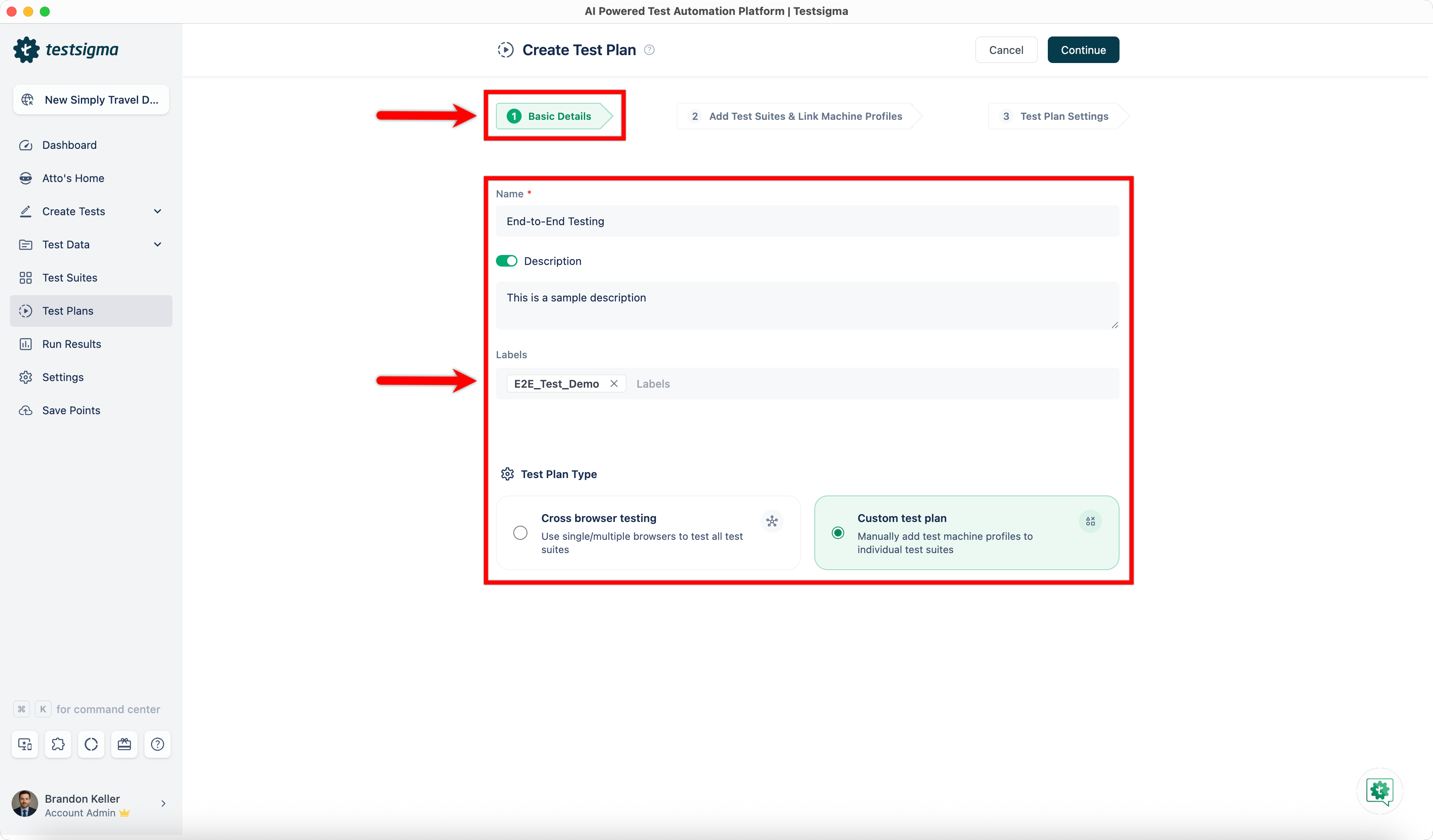Toggle off the Description switch
Screen dimensions: 1433x840
coord(506,261)
